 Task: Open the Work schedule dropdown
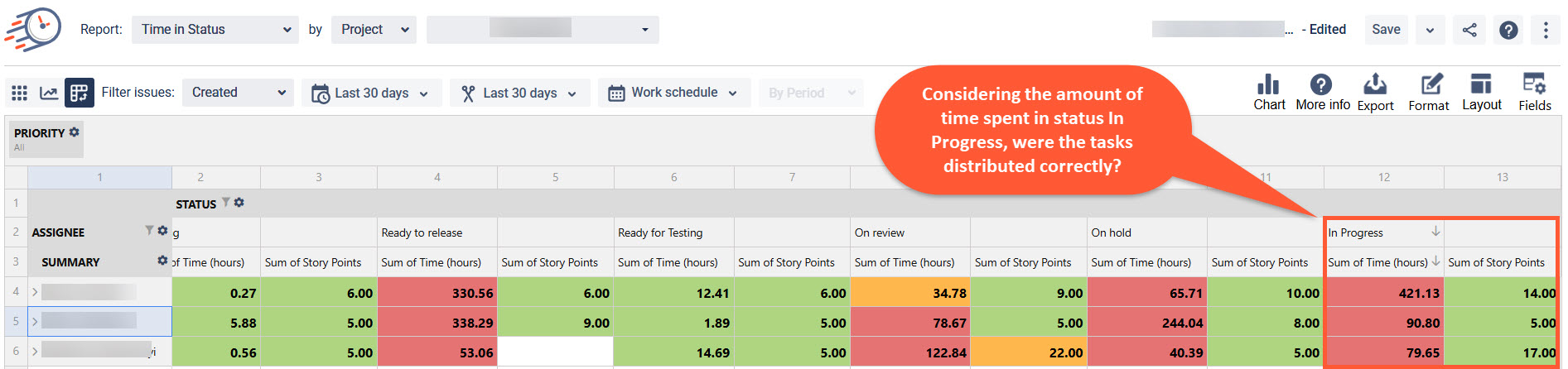coord(673,93)
